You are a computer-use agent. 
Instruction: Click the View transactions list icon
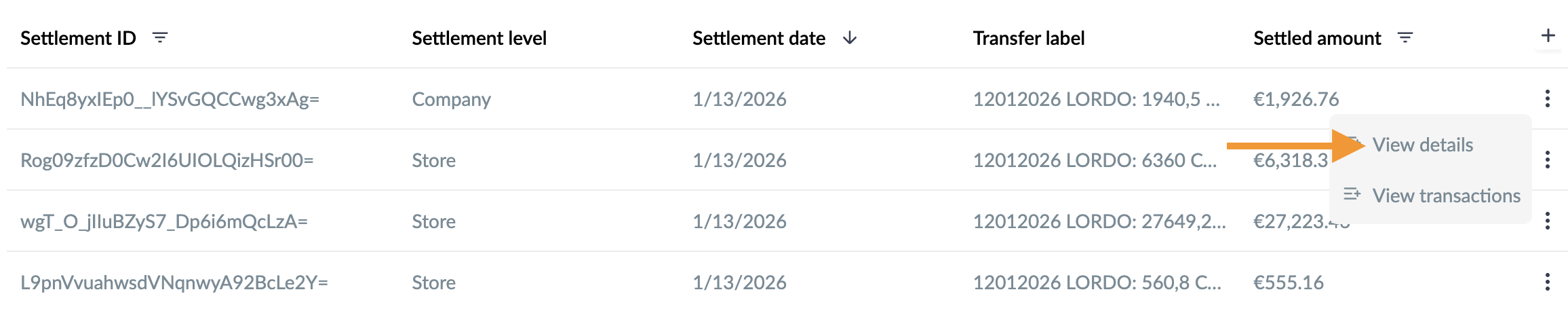click(1352, 194)
